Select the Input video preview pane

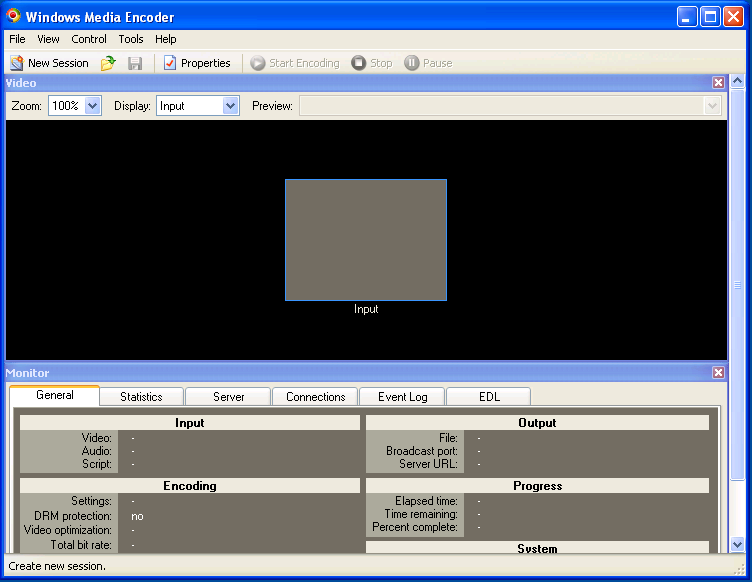[366, 240]
